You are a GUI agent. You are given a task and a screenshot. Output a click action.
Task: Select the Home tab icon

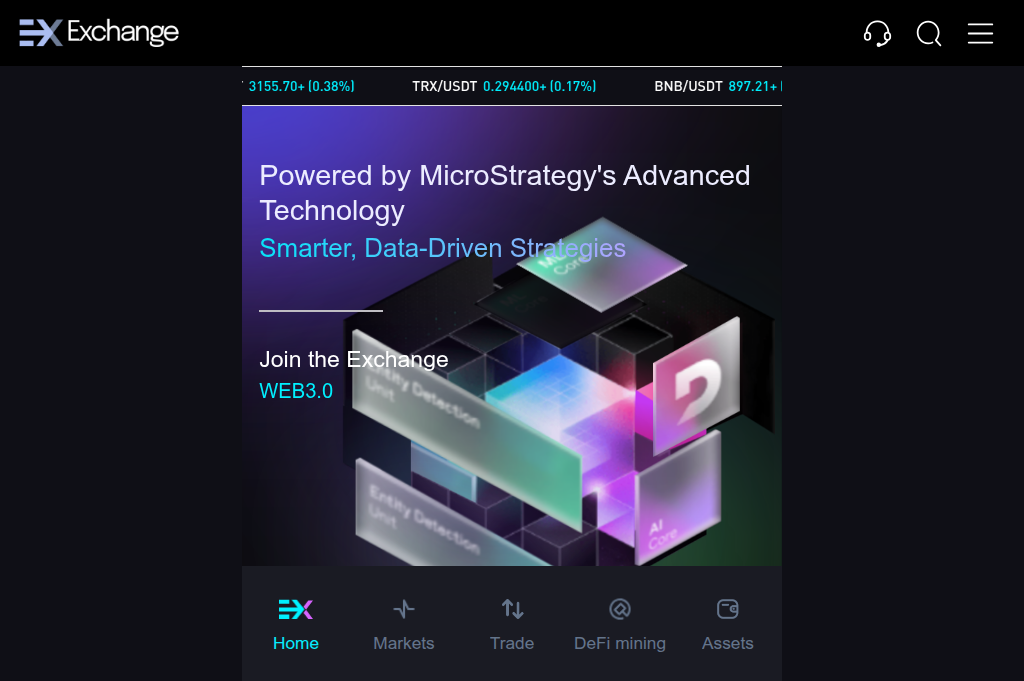pyautogui.click(x=296, y=609)
